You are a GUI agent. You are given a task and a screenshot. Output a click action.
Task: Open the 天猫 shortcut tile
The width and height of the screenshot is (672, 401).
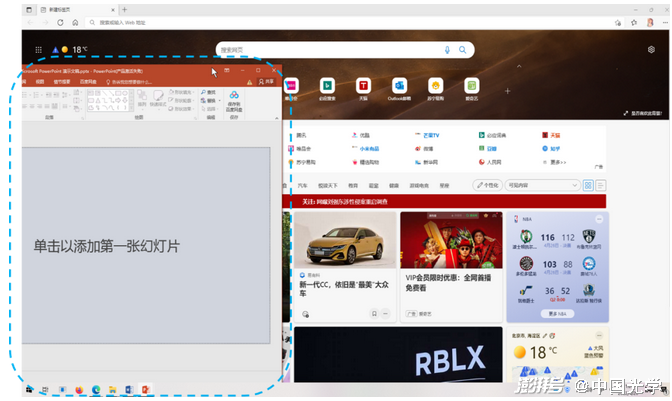tap(364, 86)
